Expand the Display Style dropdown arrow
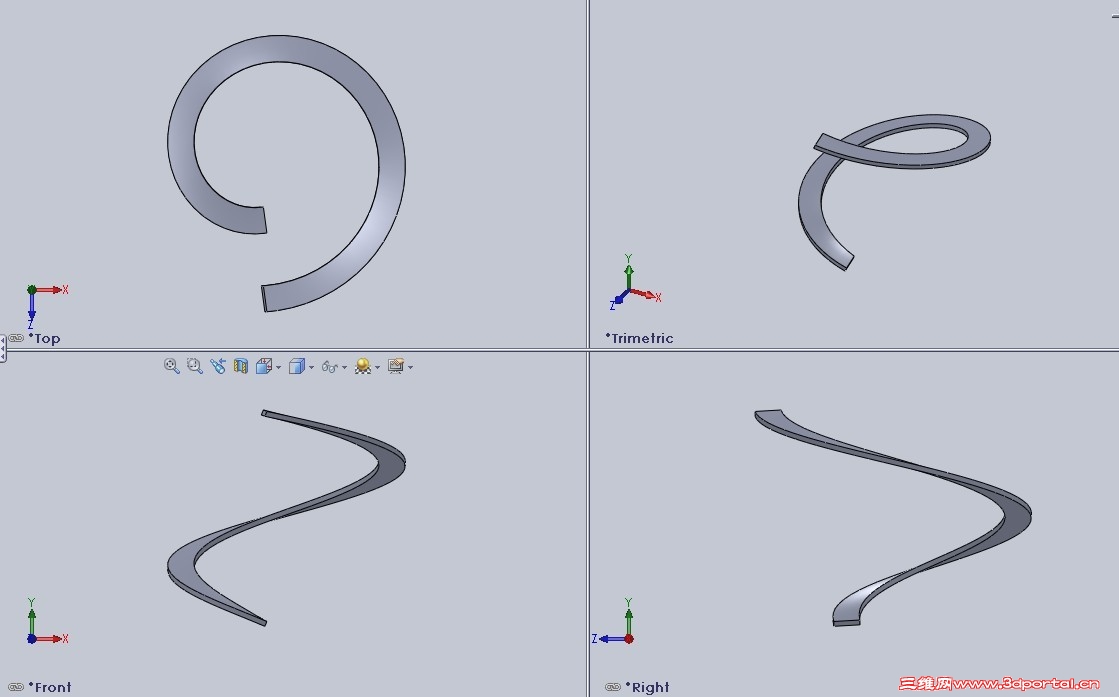The width and height of the screenshot is (1119, 697). coord(311,367)
